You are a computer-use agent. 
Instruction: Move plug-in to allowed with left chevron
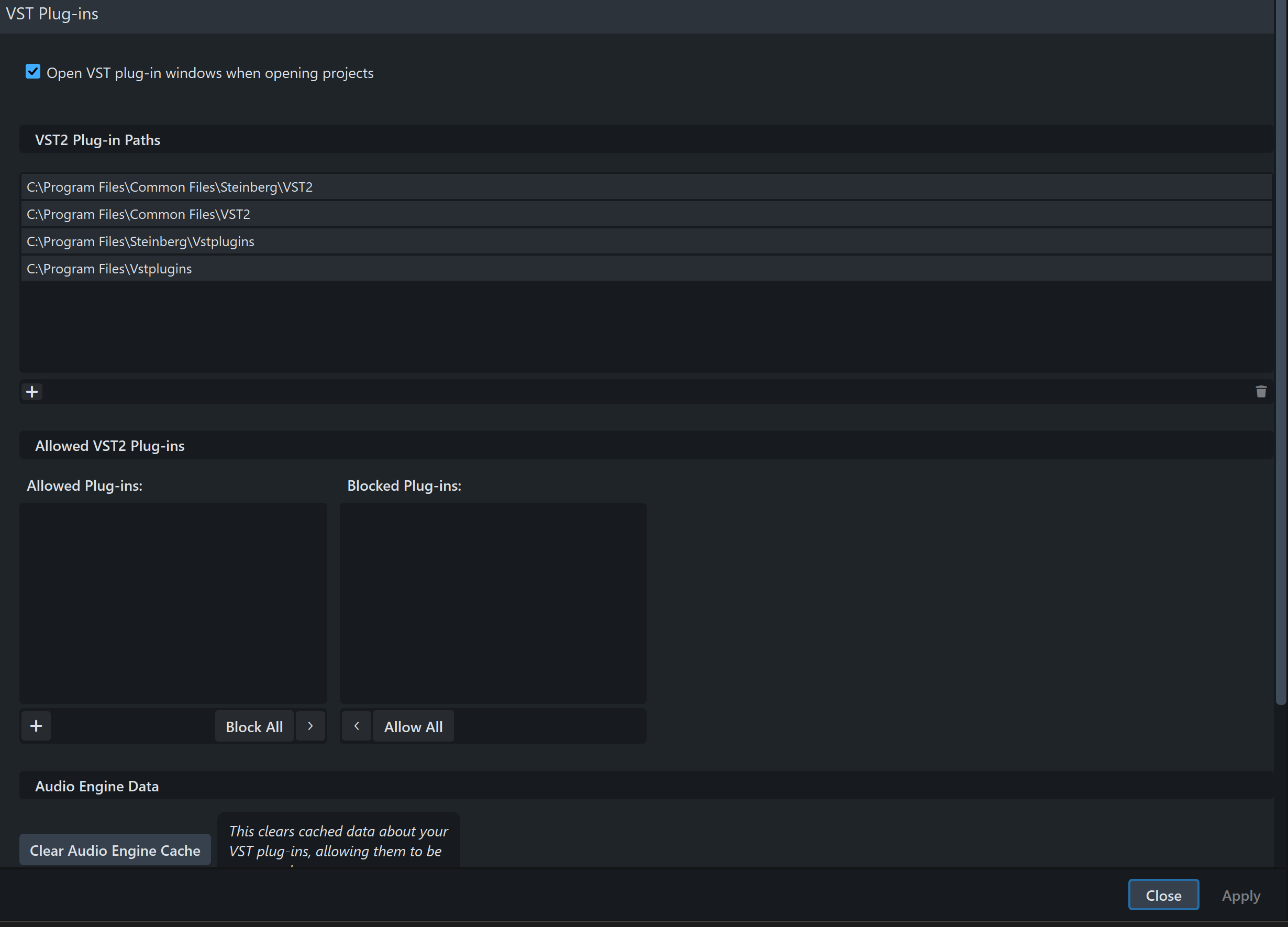(x=357, y=726)
